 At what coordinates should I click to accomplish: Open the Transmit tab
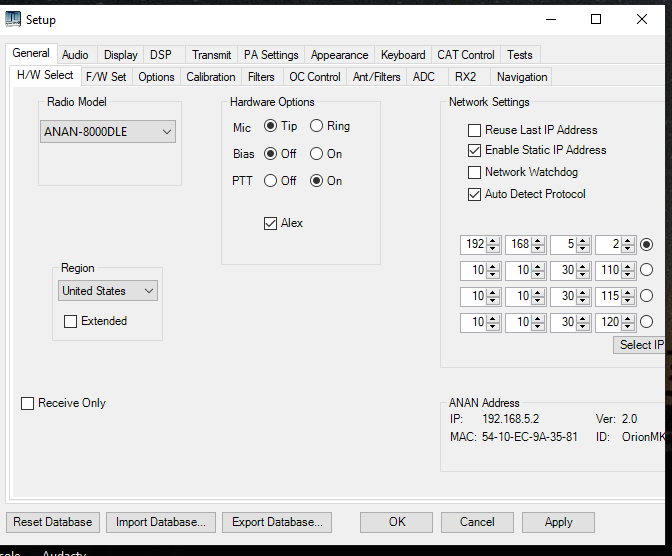pyautogui.click(x=211, y=55)
